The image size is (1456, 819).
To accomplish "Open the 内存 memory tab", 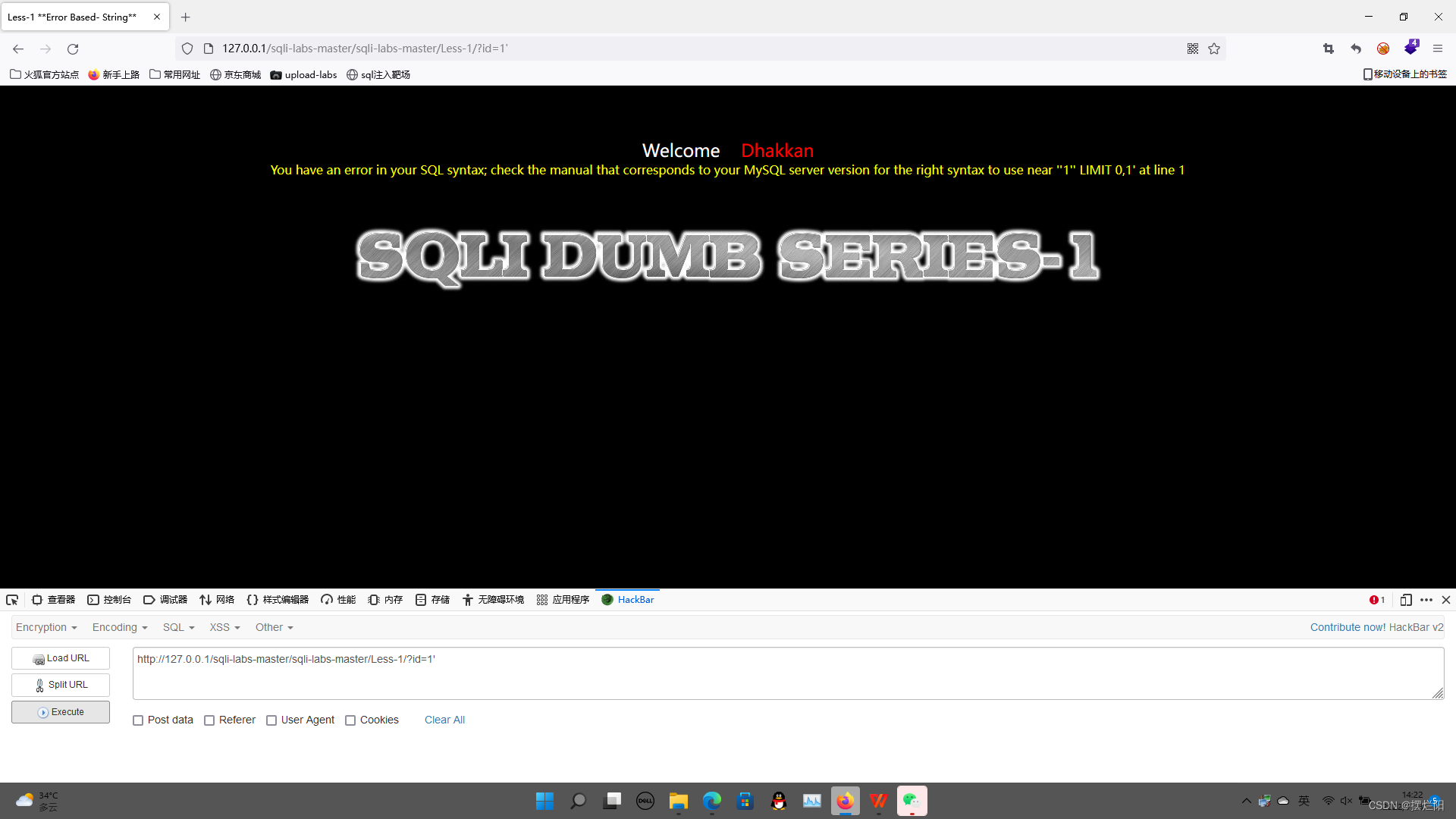I will (385, 600).
